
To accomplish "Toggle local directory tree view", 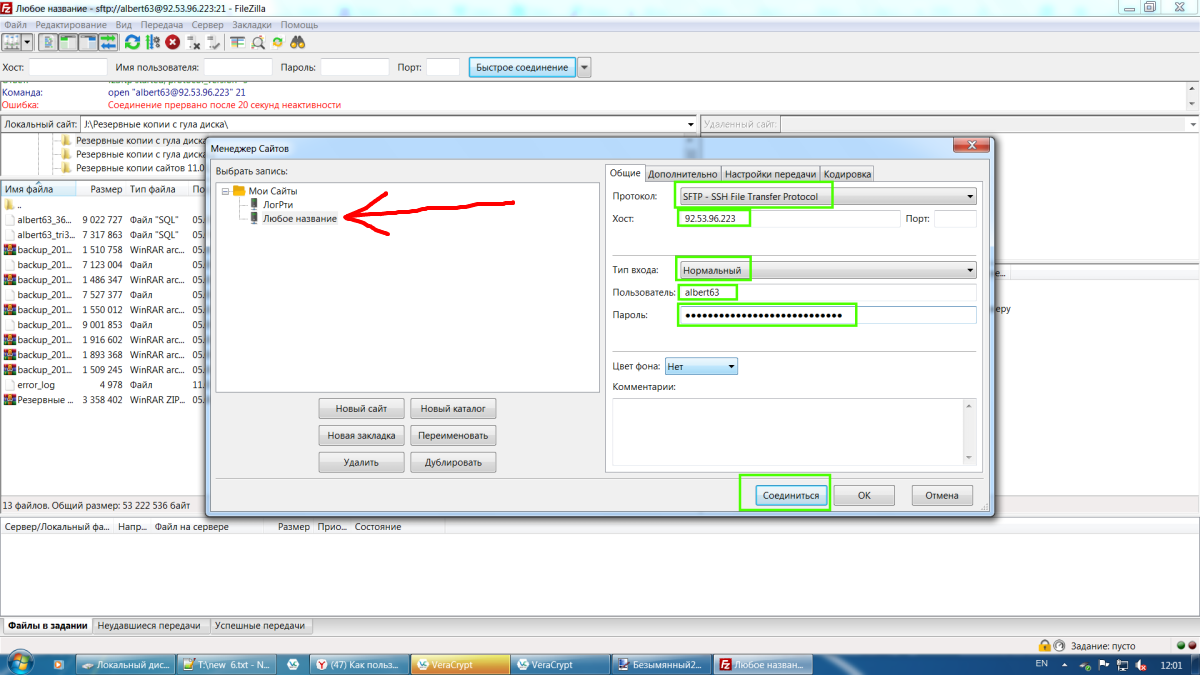I will click(67, 41).
